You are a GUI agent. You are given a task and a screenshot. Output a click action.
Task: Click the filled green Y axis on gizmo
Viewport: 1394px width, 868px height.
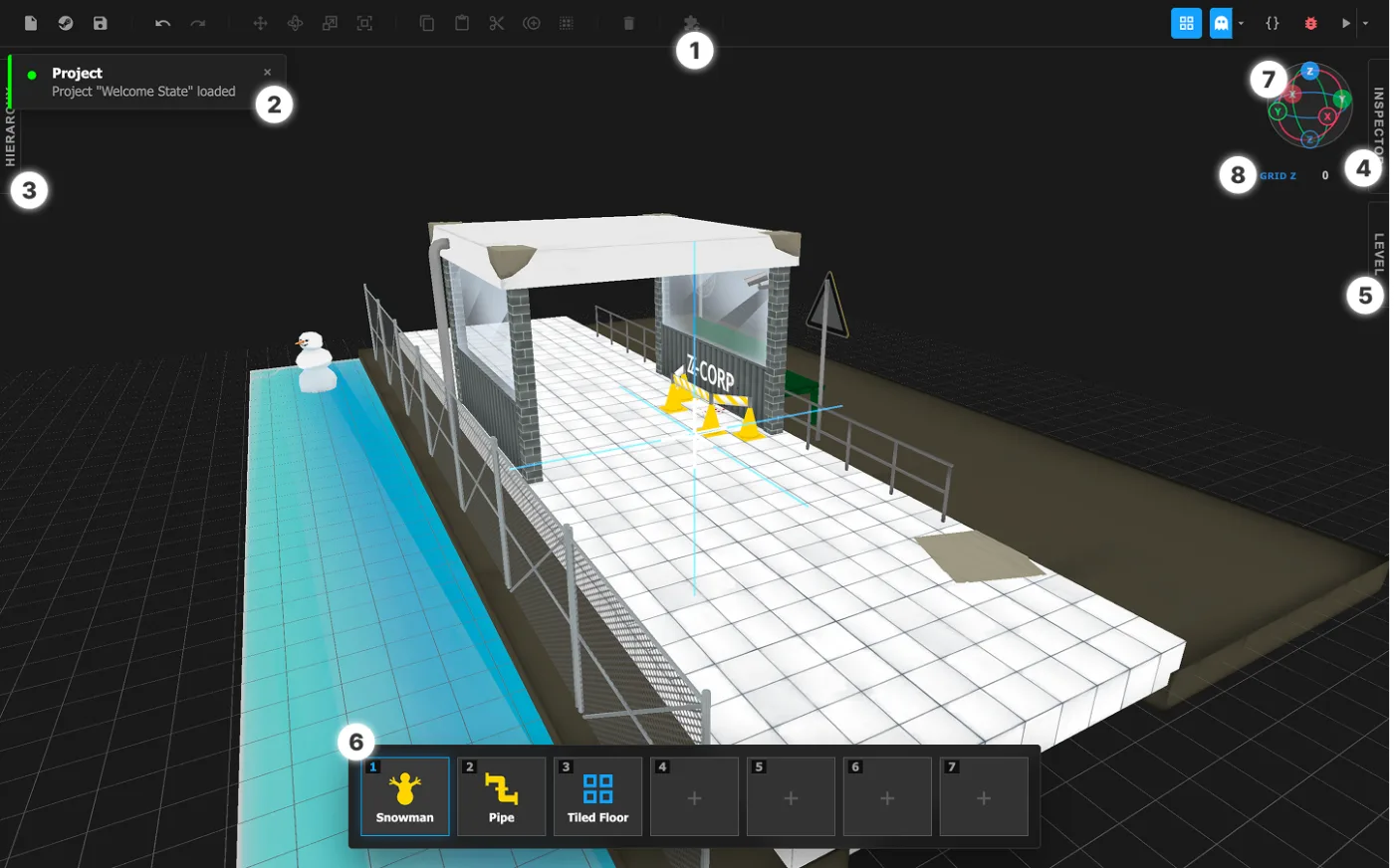point(1342,100)
